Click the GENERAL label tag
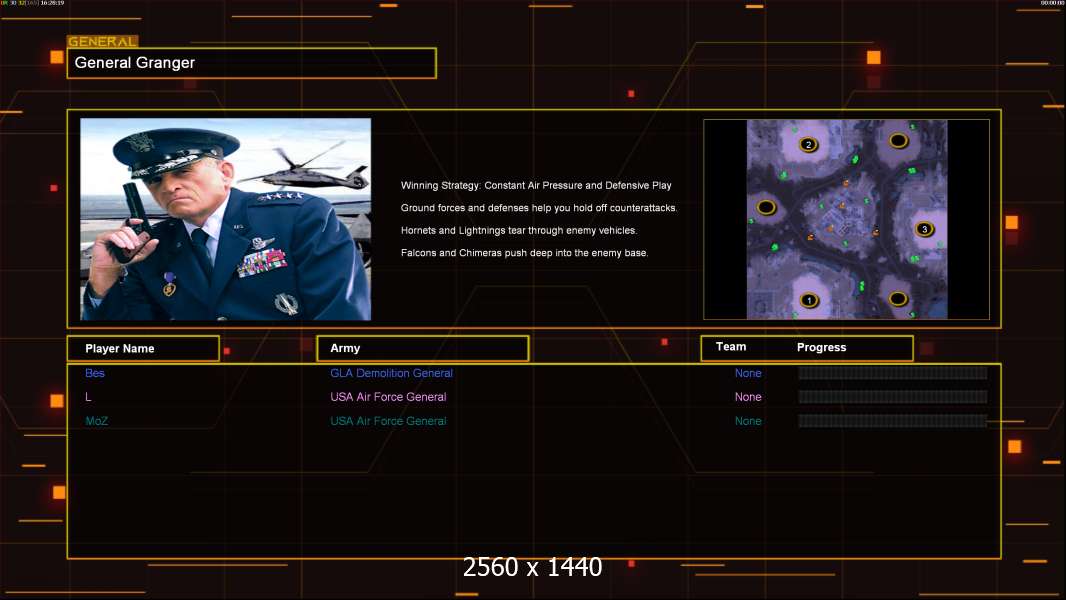Image resolution: width=1066 pixels, height=600 pixels. tap(103, 41)
